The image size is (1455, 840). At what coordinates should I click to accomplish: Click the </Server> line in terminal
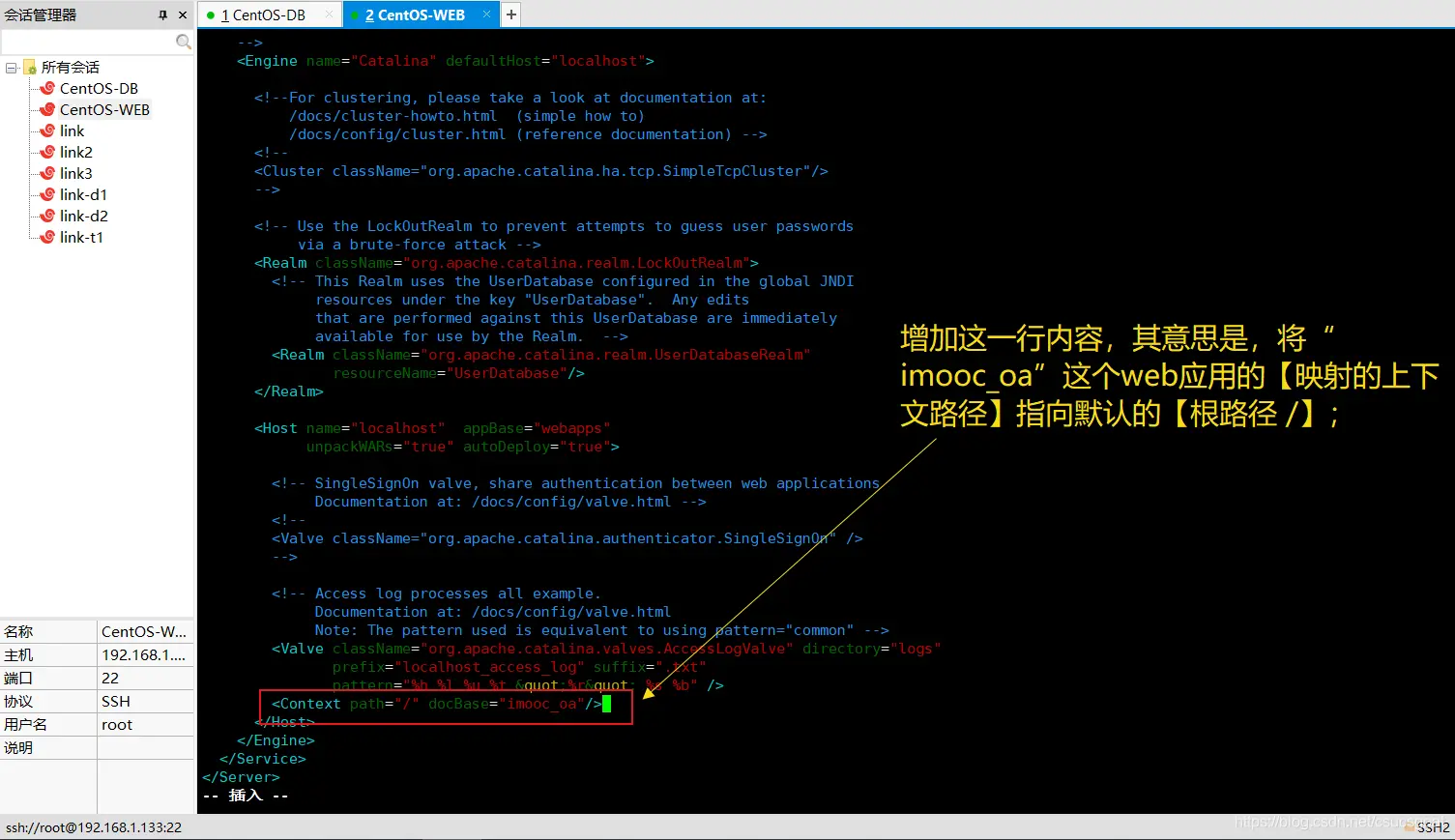(241, 777)
